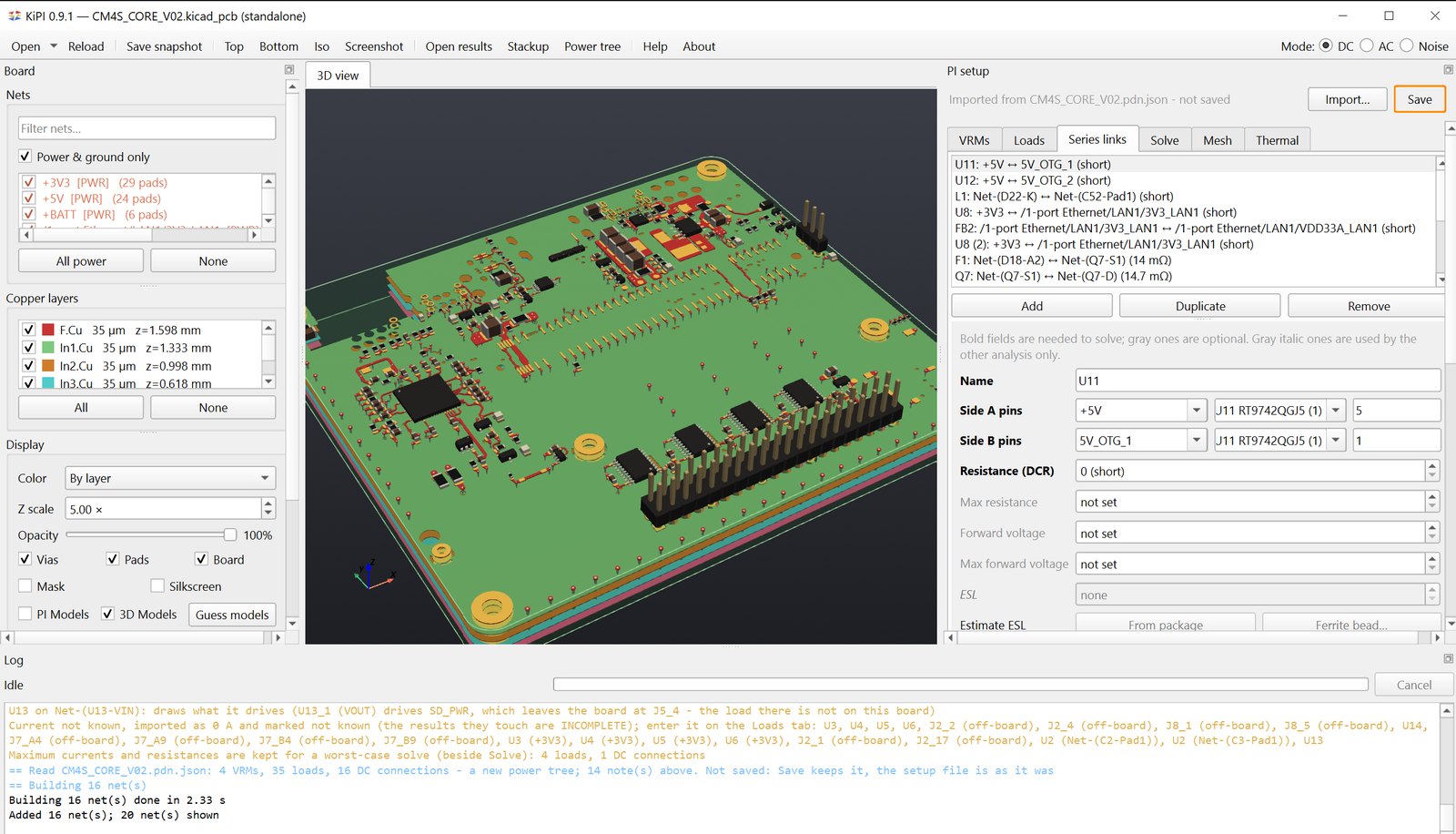This screenshot has height=834, width=1456.
Task: Click the Guess models button
Action: coord(232,615)
